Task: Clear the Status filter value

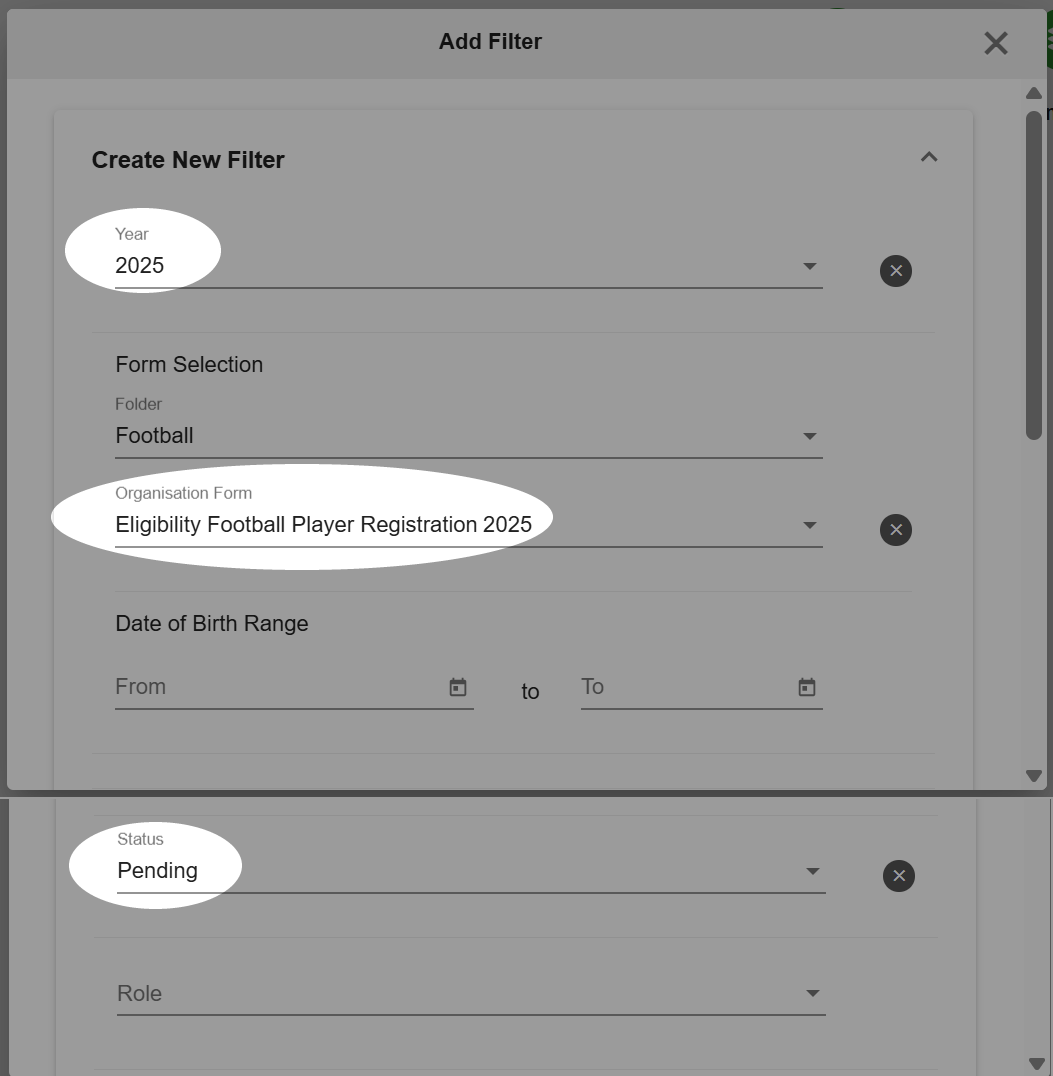Action: [899, 876]
